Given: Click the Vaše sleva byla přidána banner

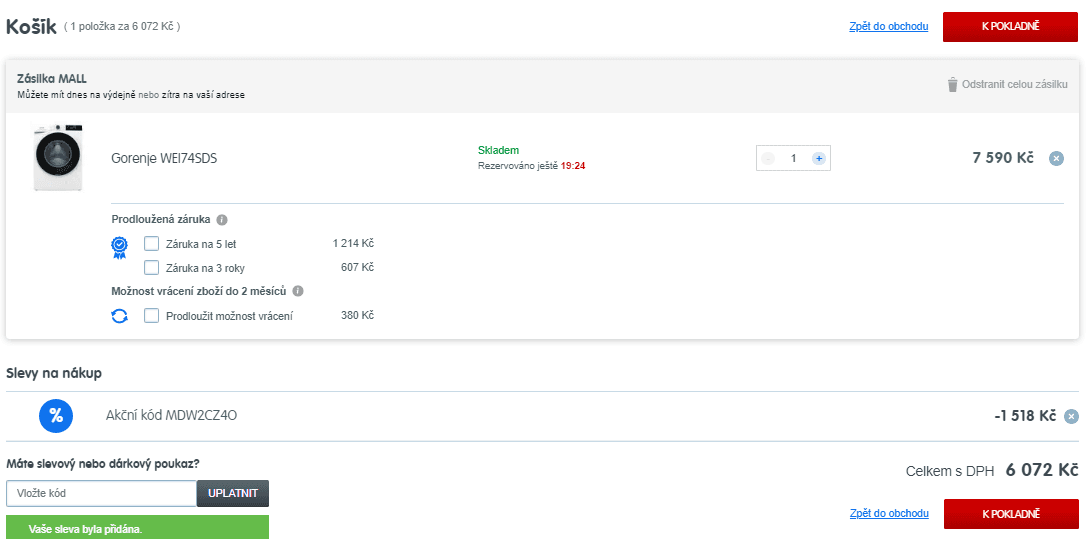Looking at the screenshot, I should (x=137, y=527).
